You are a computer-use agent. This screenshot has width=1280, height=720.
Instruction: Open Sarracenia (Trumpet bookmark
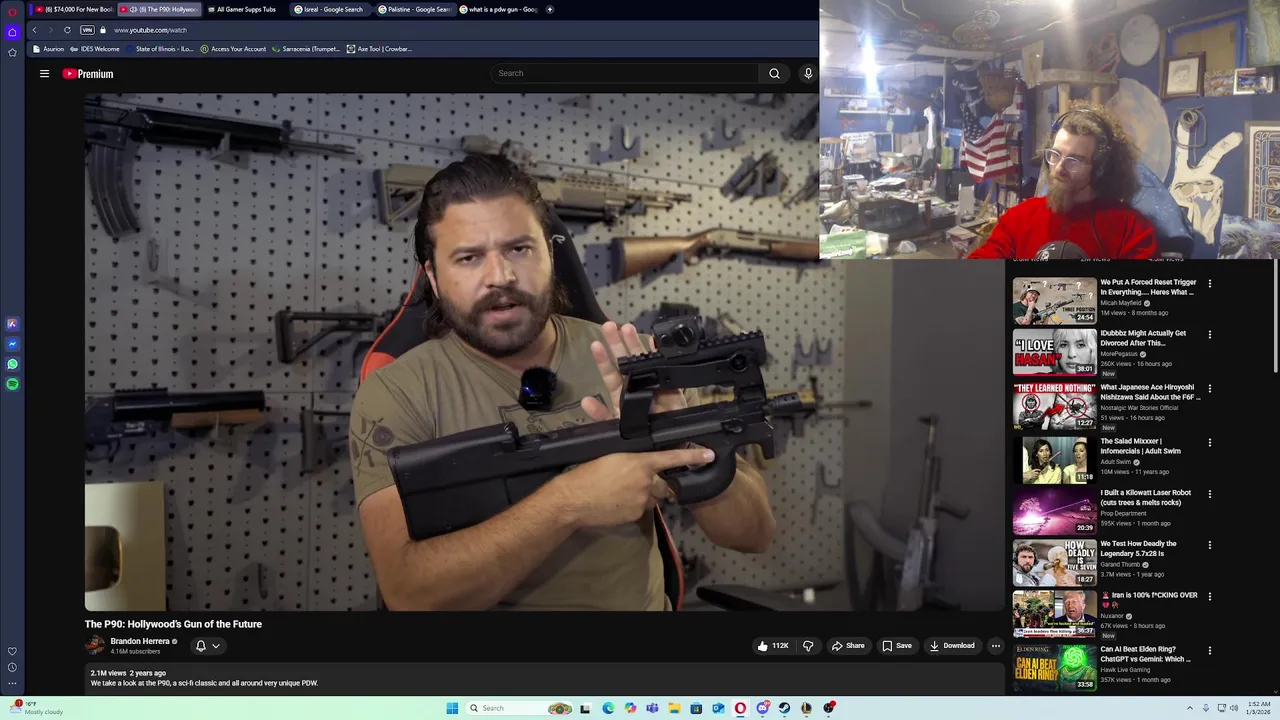tap(306, 49)
